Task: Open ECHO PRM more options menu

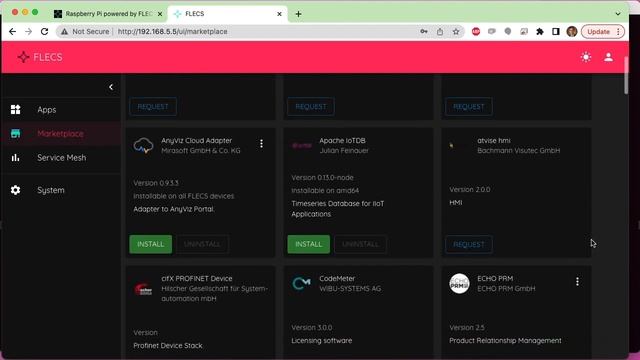Action: (577, 282)
